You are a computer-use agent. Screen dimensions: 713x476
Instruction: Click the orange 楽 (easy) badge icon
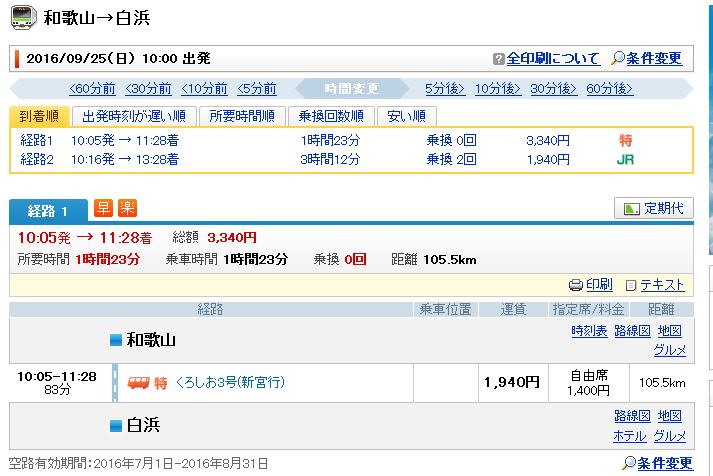coord(127,208)
